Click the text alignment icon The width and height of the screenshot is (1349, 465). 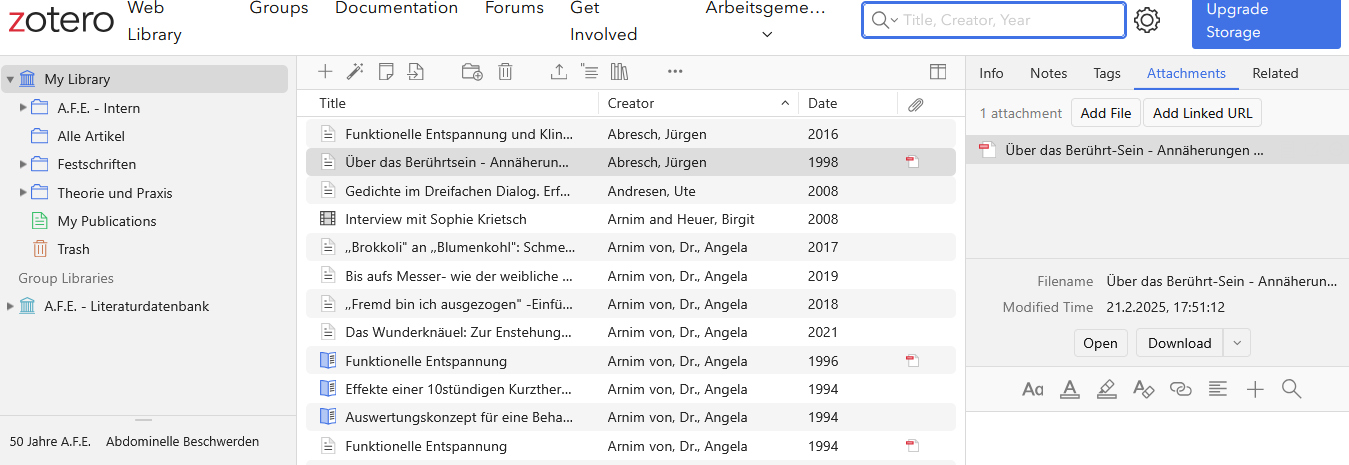(1217, 389)
